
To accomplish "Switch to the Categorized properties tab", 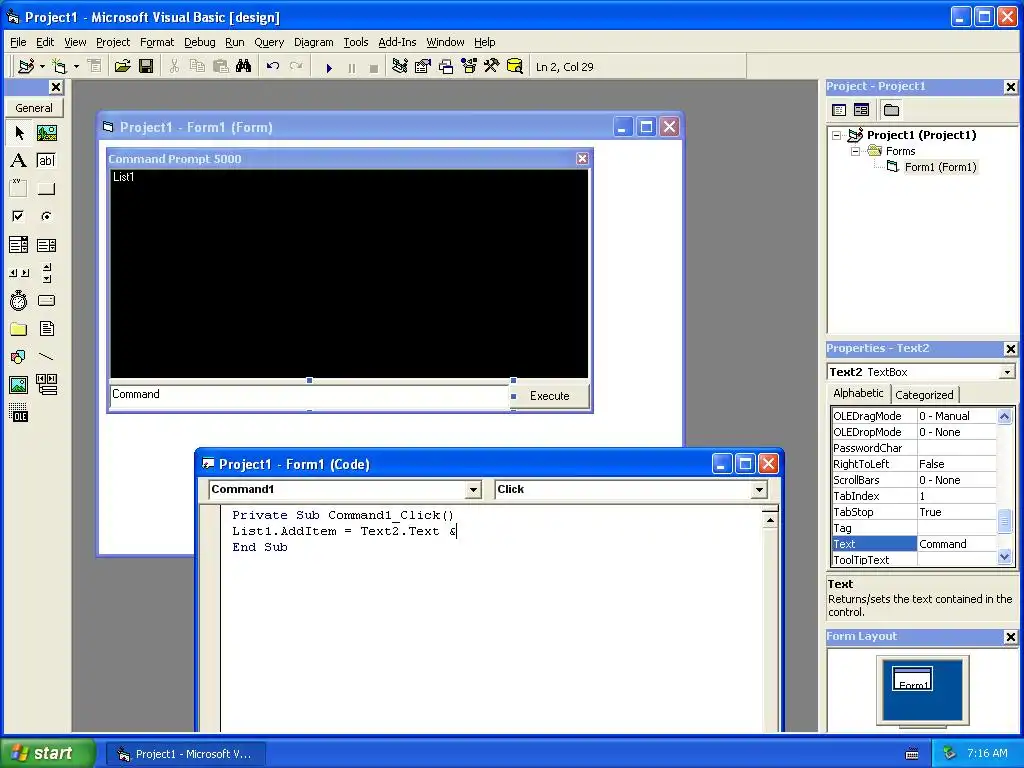I will 924,394.
